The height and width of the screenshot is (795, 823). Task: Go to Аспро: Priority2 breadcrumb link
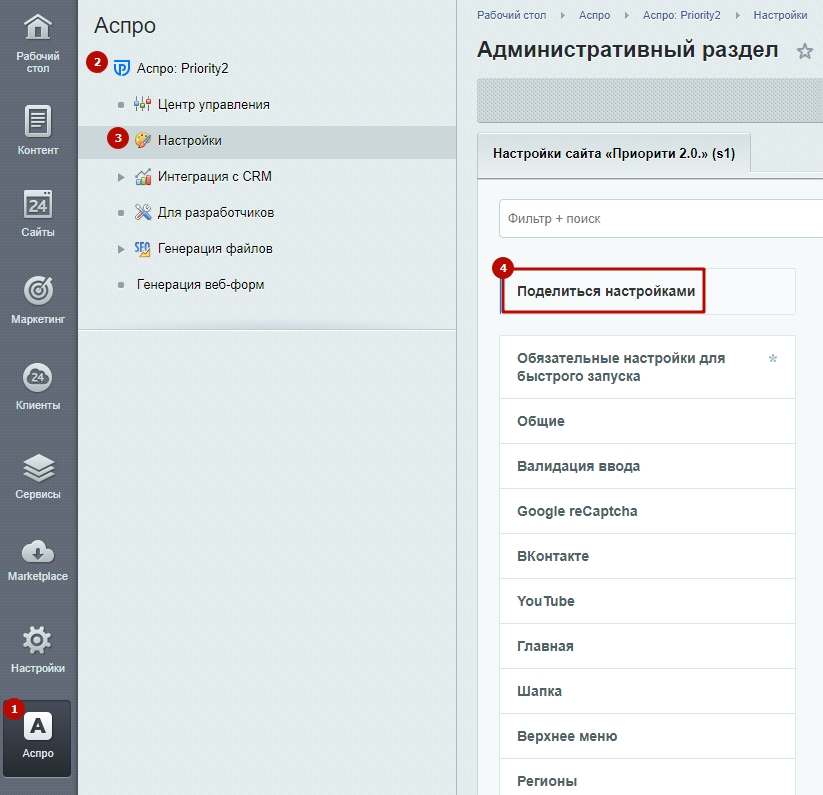(681, 15)
